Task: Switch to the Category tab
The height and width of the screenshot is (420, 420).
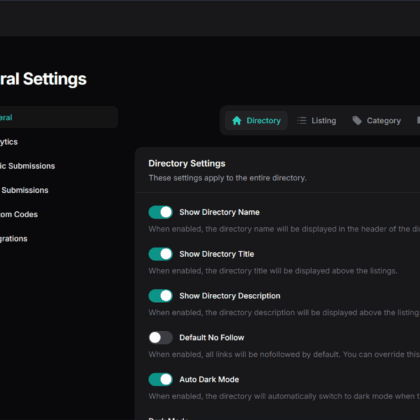Action: [377, 120]
